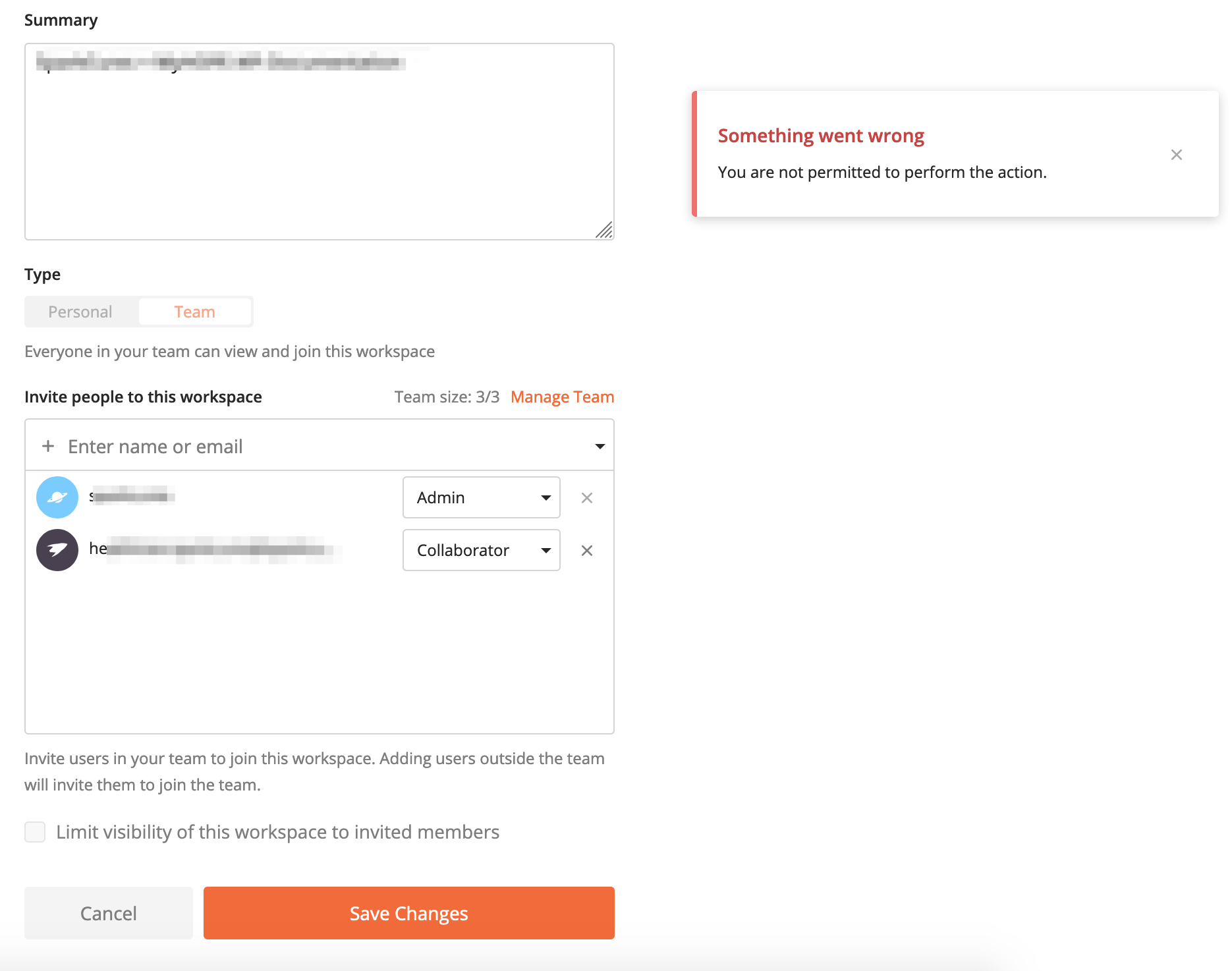
Task: Open the Manage Team page
Action: 562,396
